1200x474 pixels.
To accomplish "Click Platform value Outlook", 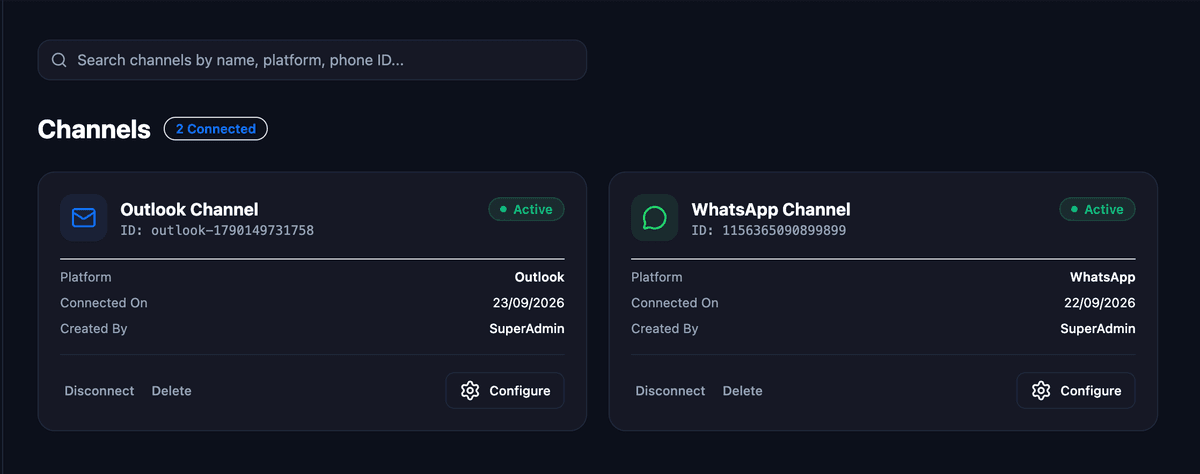I will pyautogui.click(x=540, y=277).
